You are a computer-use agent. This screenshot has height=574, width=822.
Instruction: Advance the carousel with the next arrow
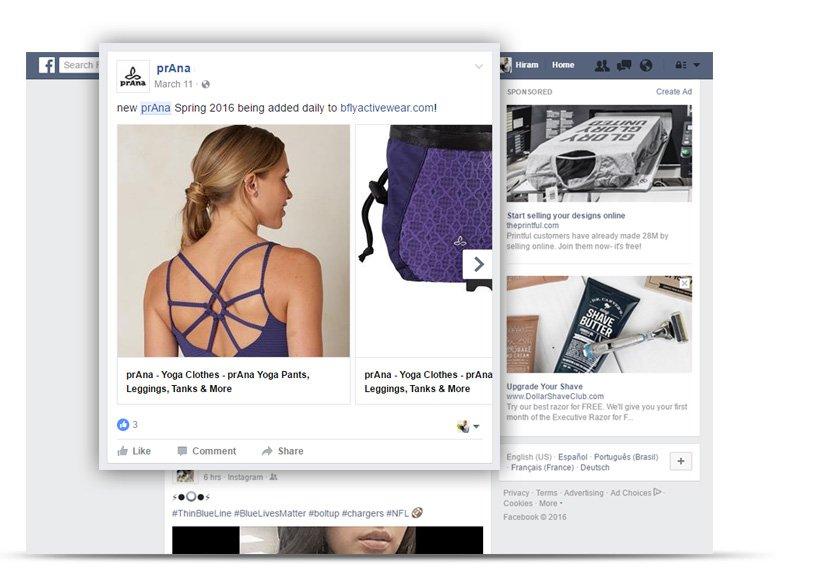point(478,265)
